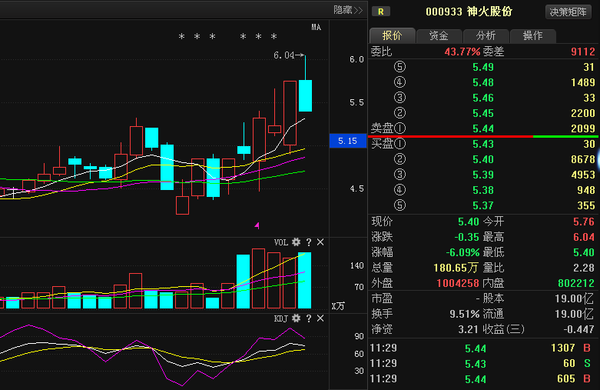Click the blue 5.15 price axis marker
The height and width of the screenshot is (390, 600).
pyautogui.click(x=348, y=141)
